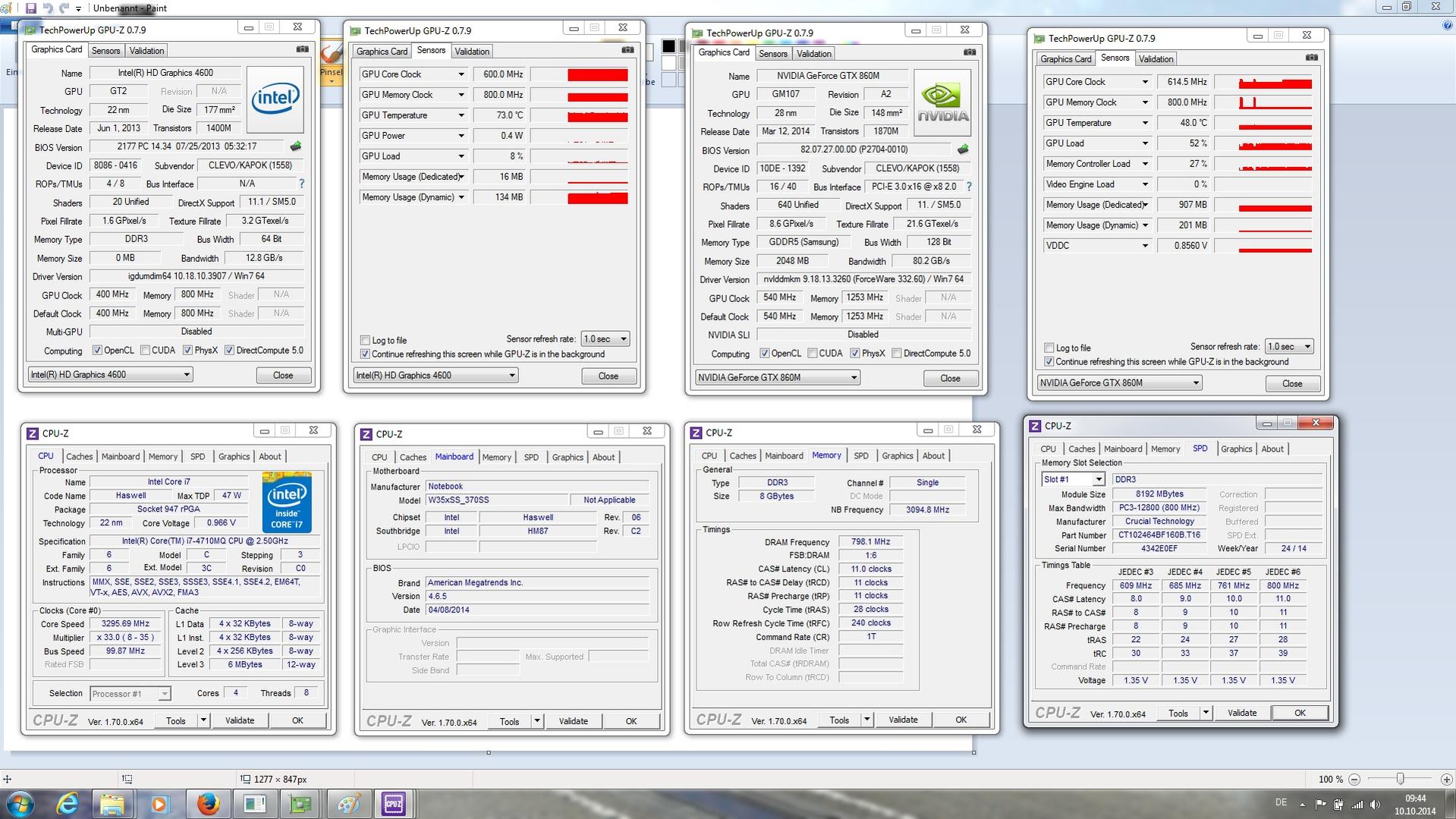Open Video Engine Load sensor dropdown
1456x819 pixels.
pos(1145,184)
